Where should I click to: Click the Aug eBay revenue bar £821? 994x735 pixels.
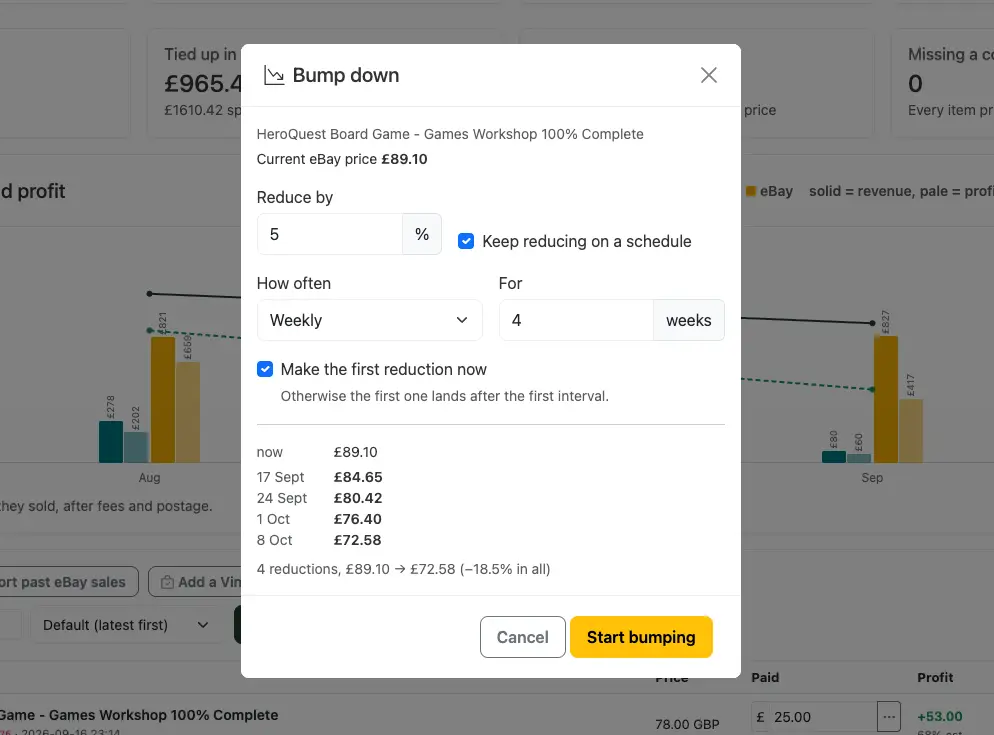pos(163,400)
